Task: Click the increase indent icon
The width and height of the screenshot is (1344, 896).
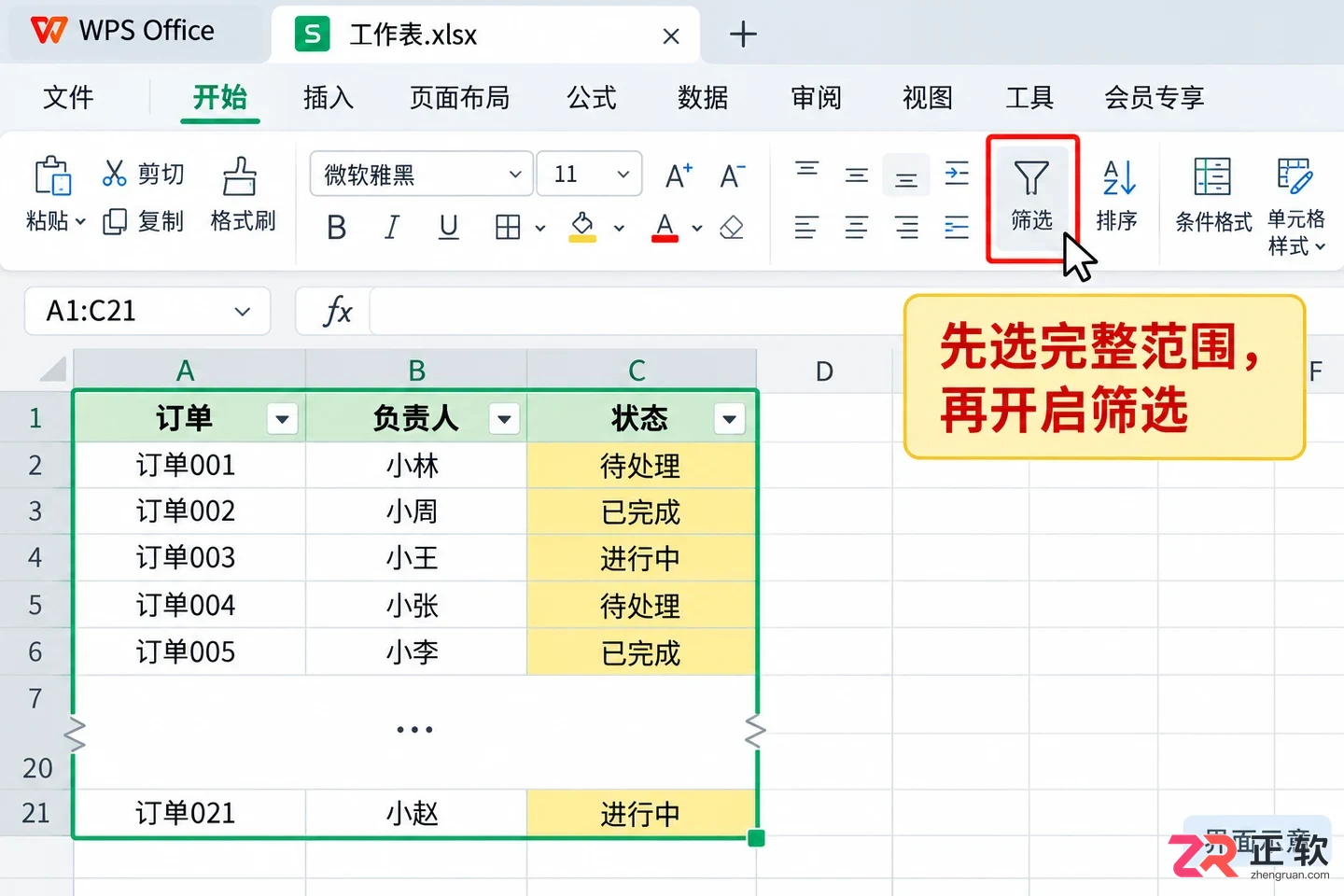Action: 957,174
